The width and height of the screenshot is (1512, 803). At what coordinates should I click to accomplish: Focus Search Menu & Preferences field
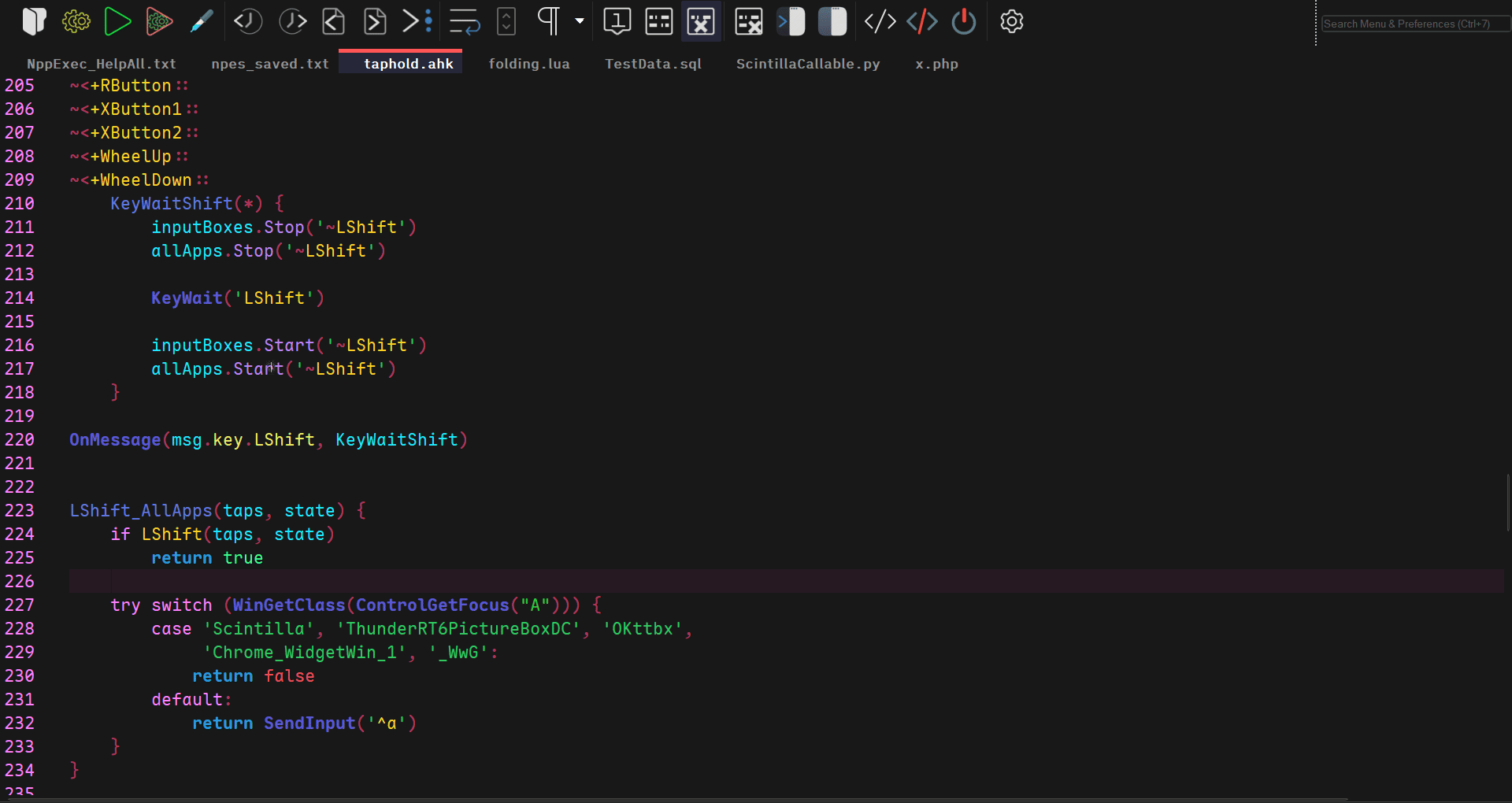pyautogui.click(x=1415, y=24)
